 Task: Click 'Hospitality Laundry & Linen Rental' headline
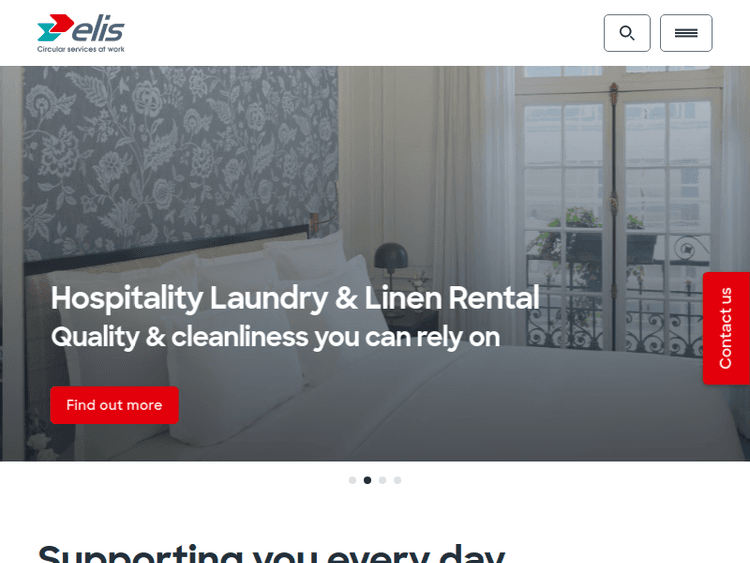pos(295,298)
